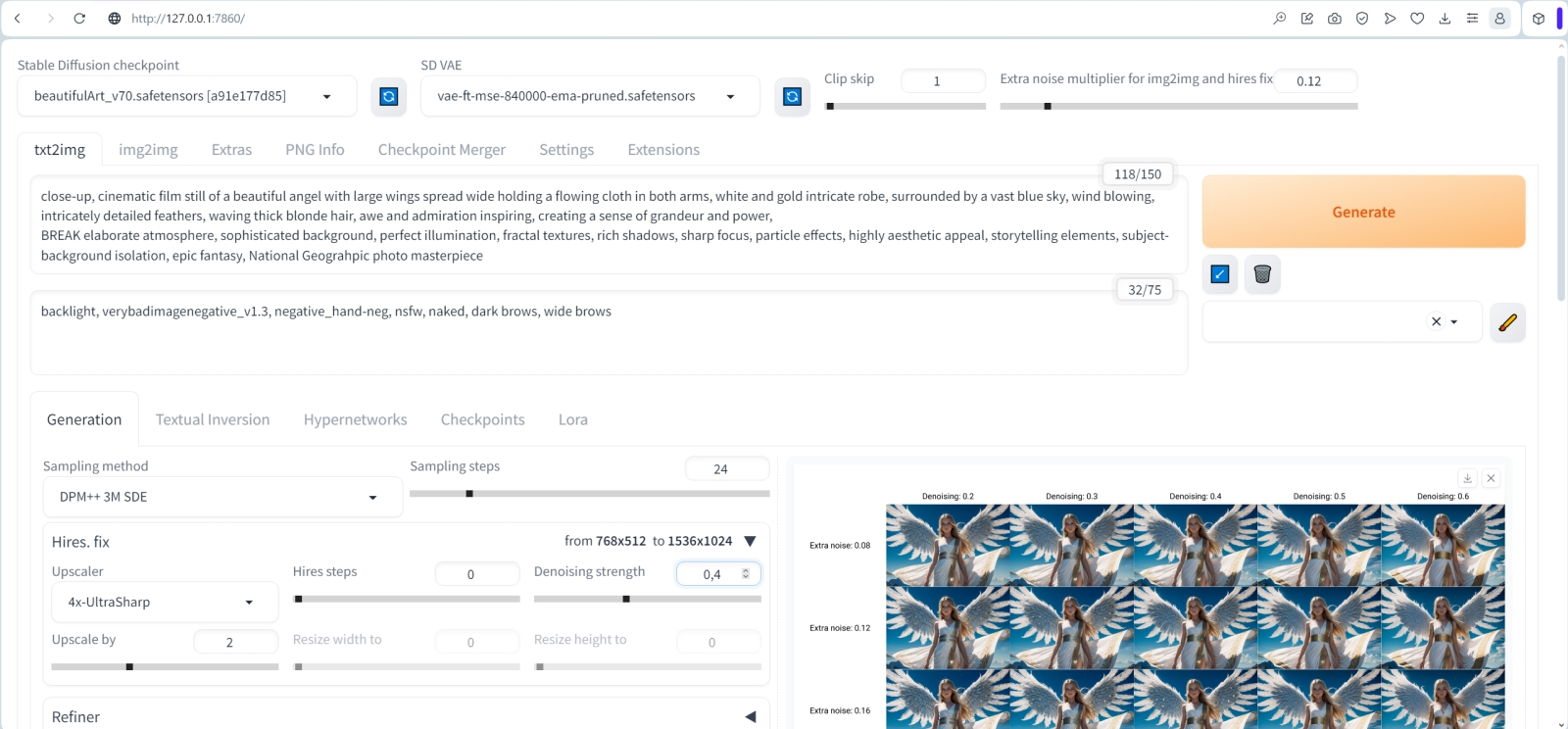Image resolution: width=1568 pixels, height=729 pixels.
Task: Open the browser edit note icon
Action: coord(1307,19)
